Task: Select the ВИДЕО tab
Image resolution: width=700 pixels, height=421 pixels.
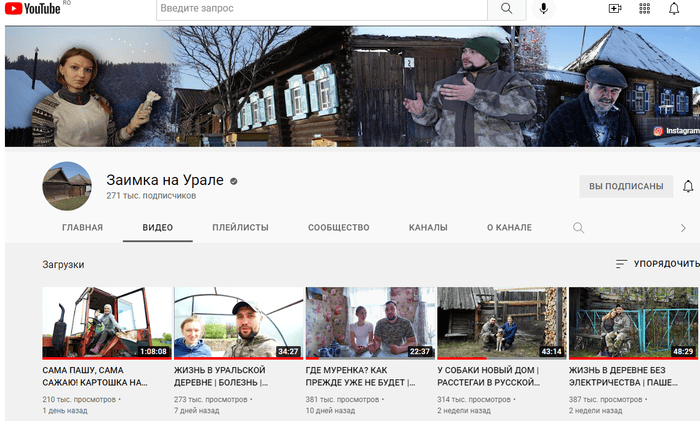Action: pyautogui.click(x=158, y=227)
